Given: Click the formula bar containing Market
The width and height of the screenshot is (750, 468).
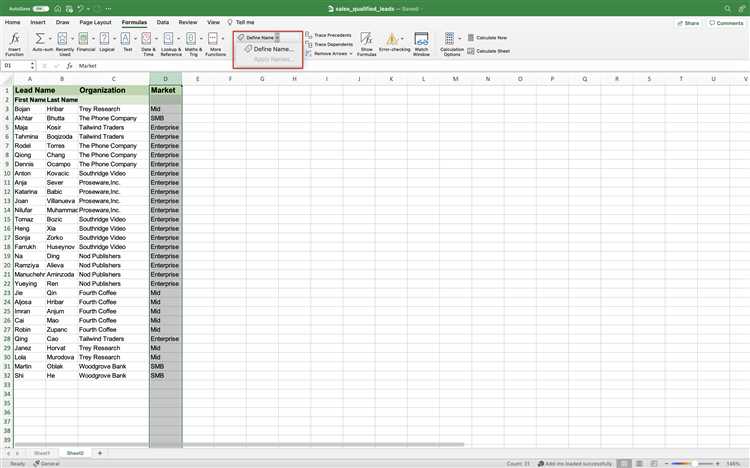Looking at the screenshot, I should (411, 66).
